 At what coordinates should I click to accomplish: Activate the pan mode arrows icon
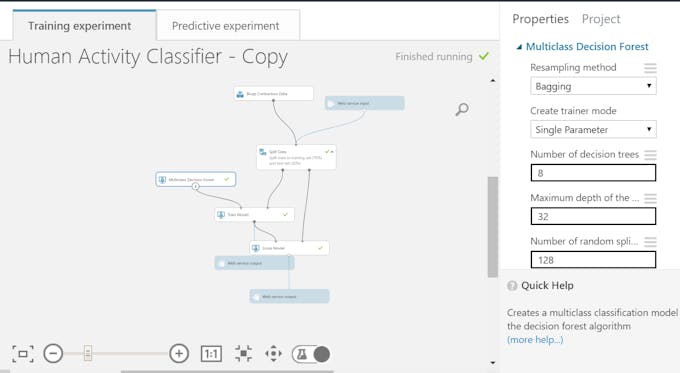[273, 353]
